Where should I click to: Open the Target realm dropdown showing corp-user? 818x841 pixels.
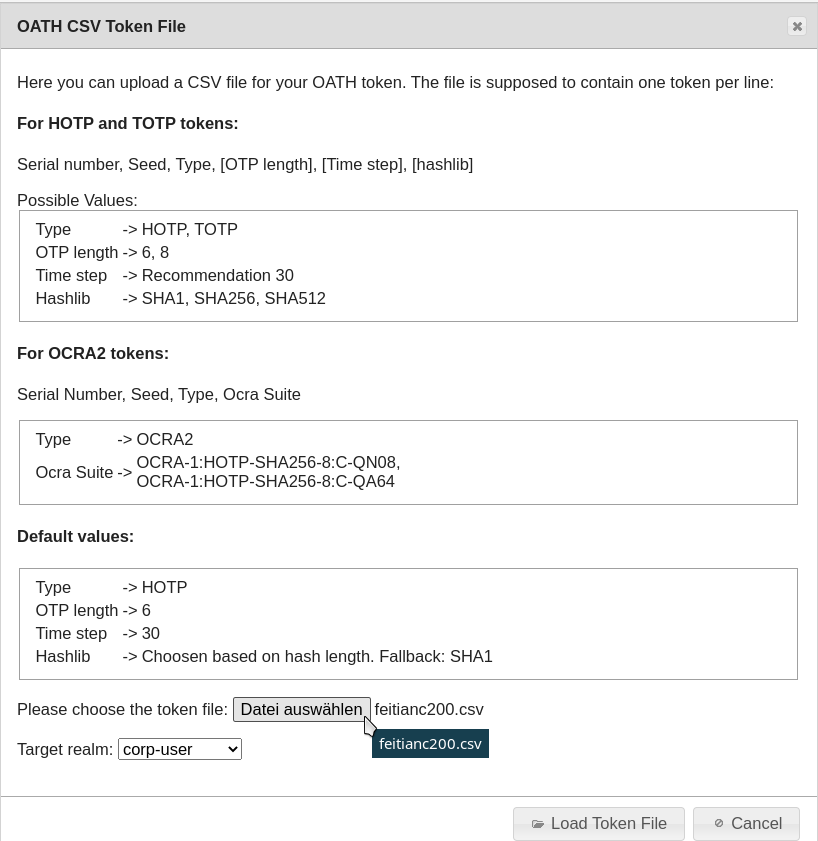tap(180, 749)
